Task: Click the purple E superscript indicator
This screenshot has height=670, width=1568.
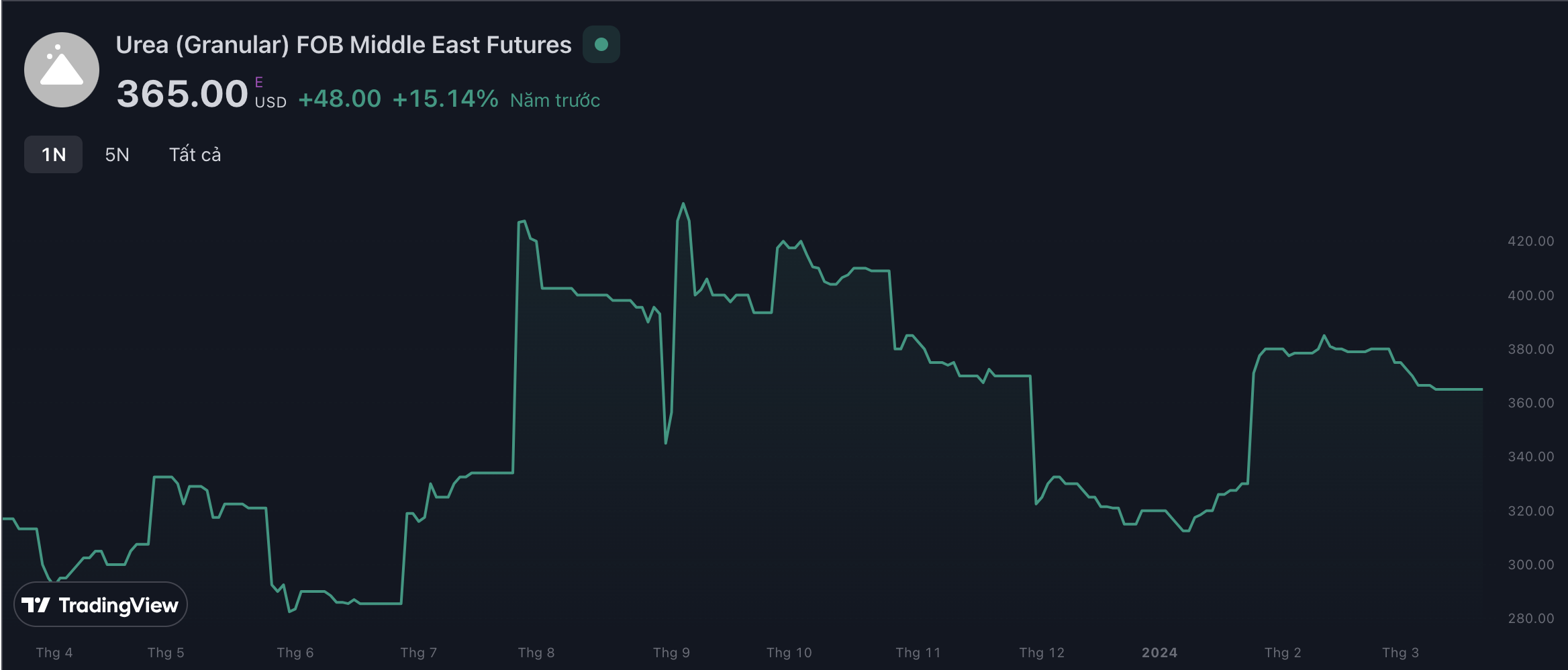Action: [x=259, y=82]
